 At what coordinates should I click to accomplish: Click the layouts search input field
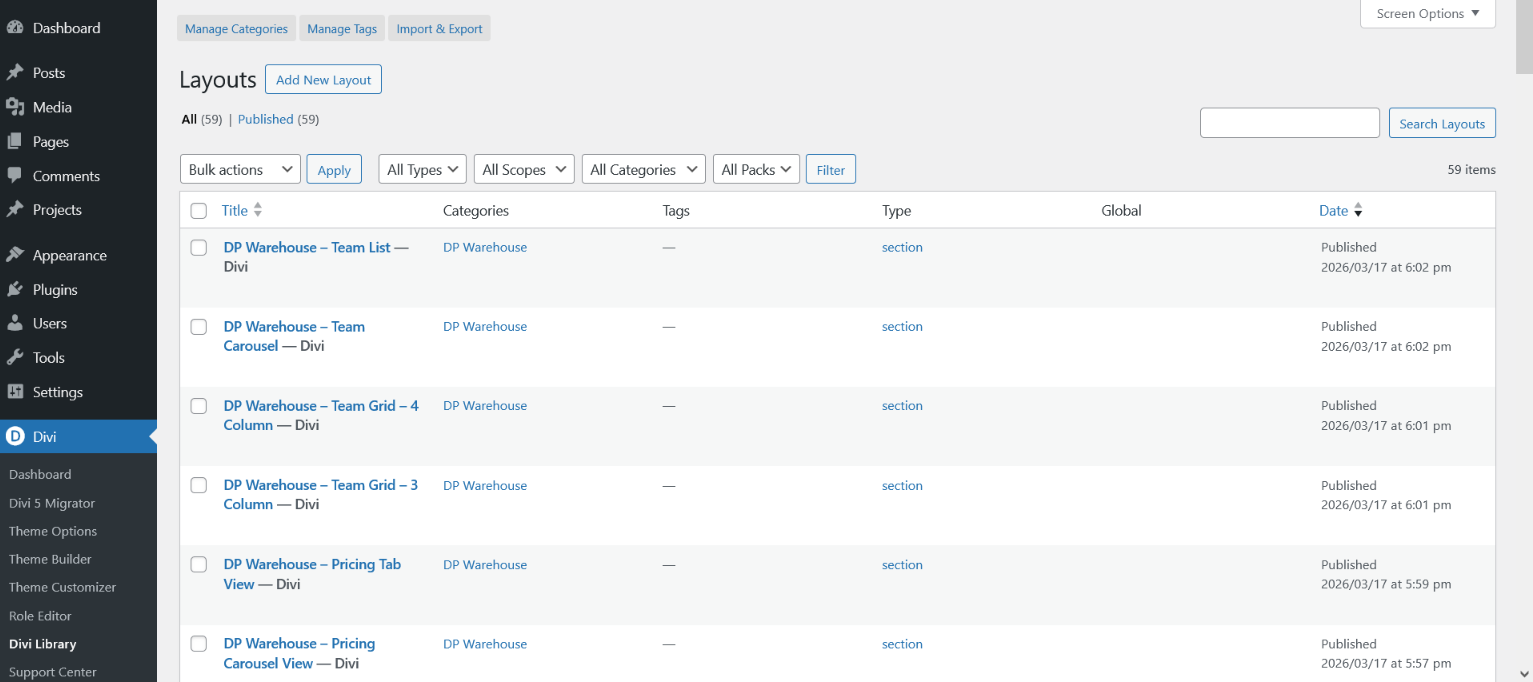pos(1290,123)
